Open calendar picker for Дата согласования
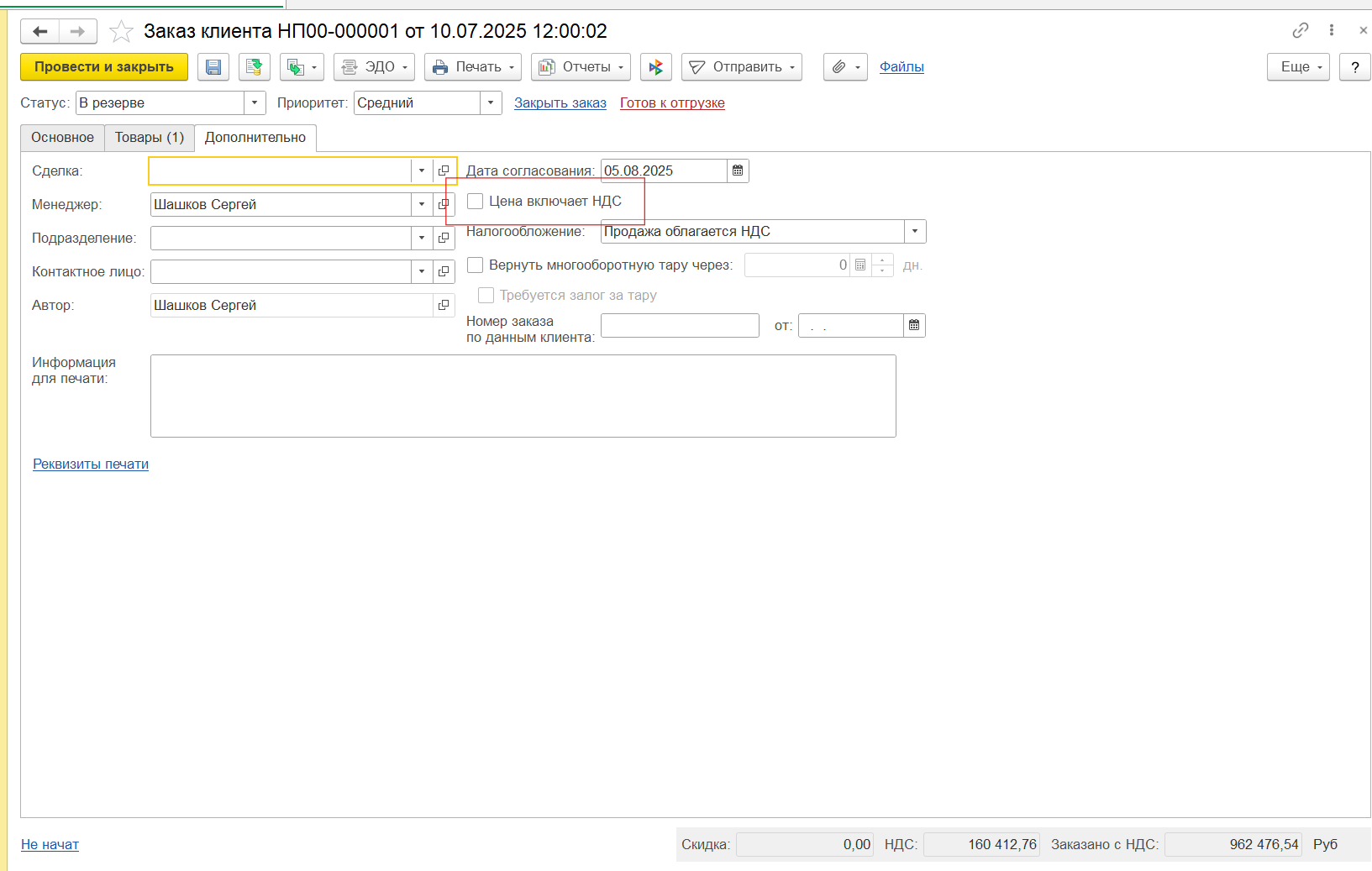The height and width of the screenshot is (871, 1372). point(738,171)
